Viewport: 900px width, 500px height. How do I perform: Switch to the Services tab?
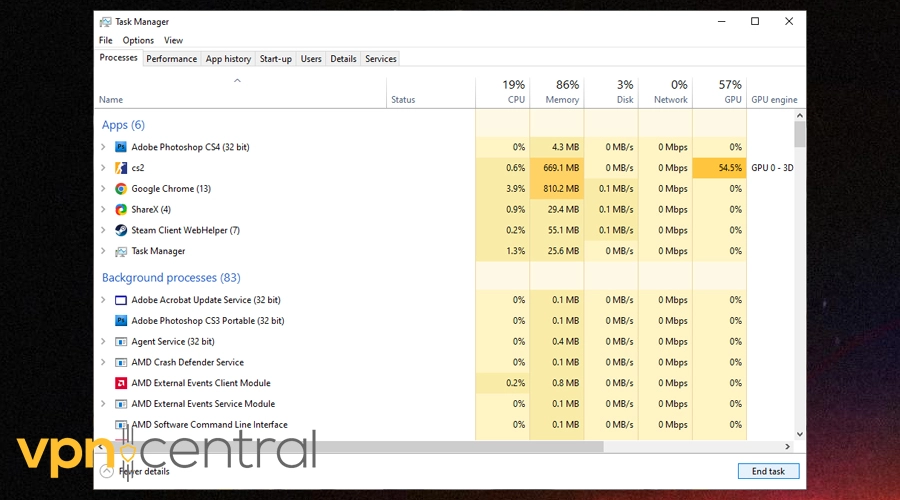381,59
